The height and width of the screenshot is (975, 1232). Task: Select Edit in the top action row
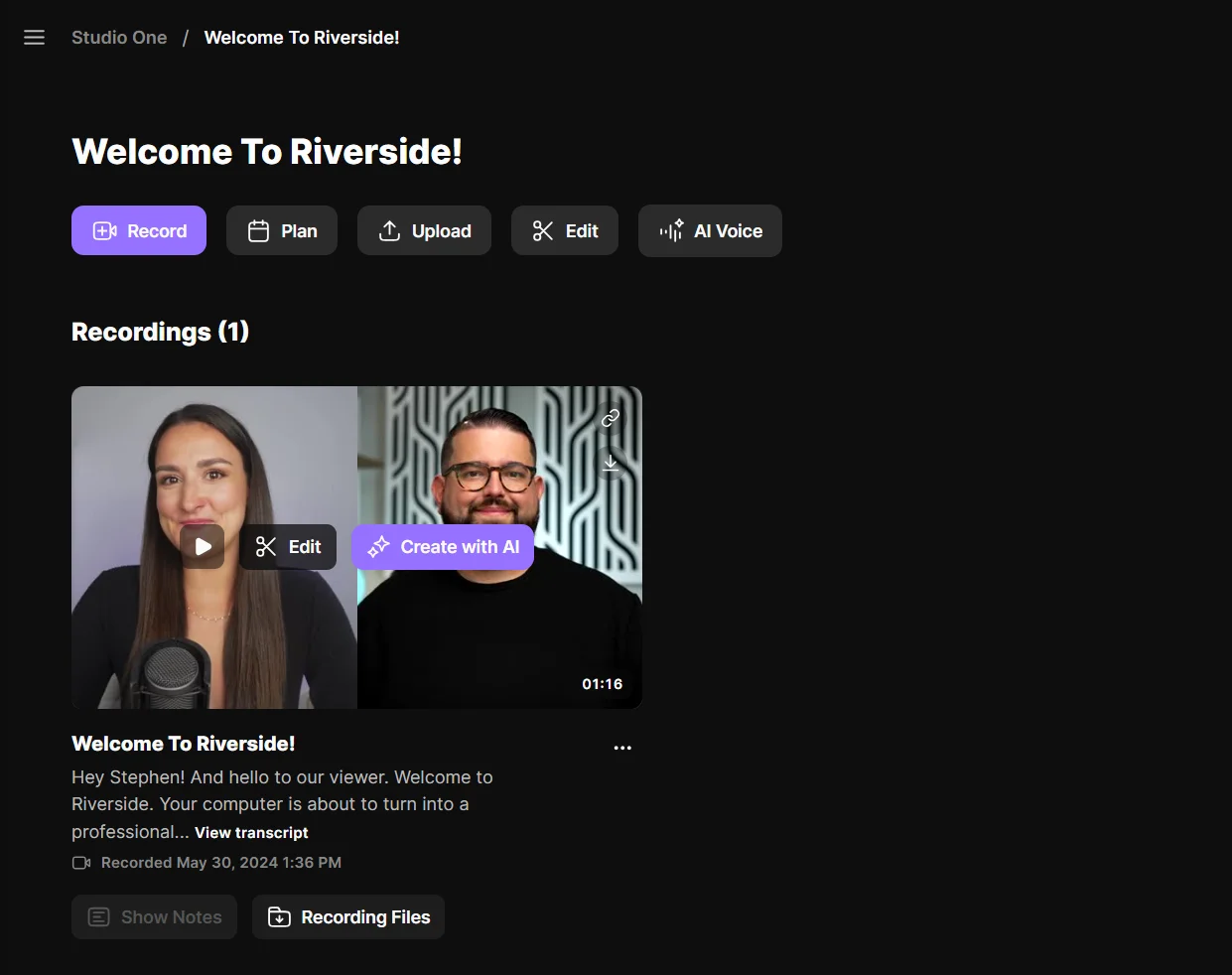coord(565,231)
